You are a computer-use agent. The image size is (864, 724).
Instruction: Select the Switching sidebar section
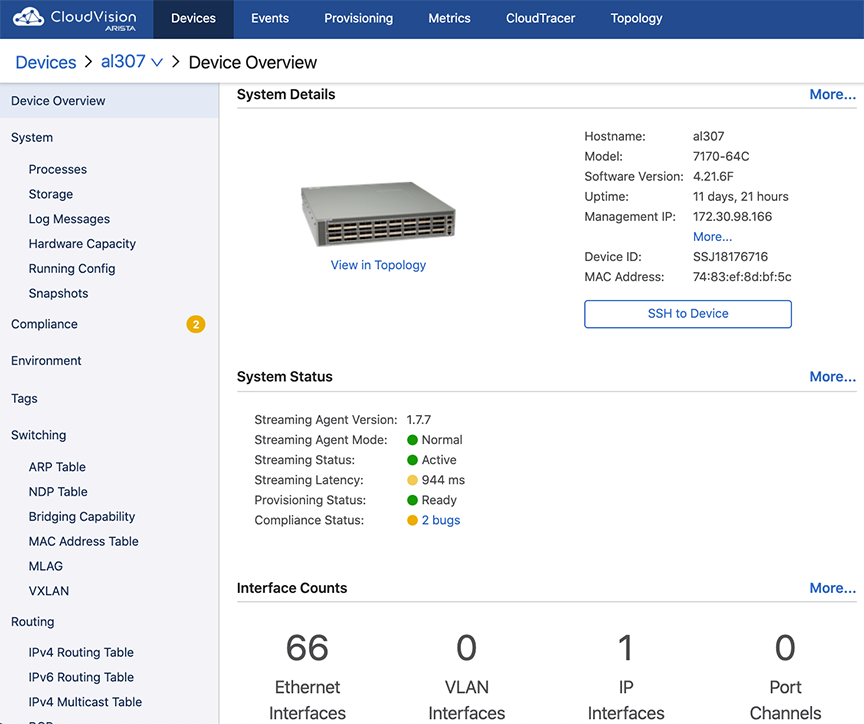click(39, 435)
